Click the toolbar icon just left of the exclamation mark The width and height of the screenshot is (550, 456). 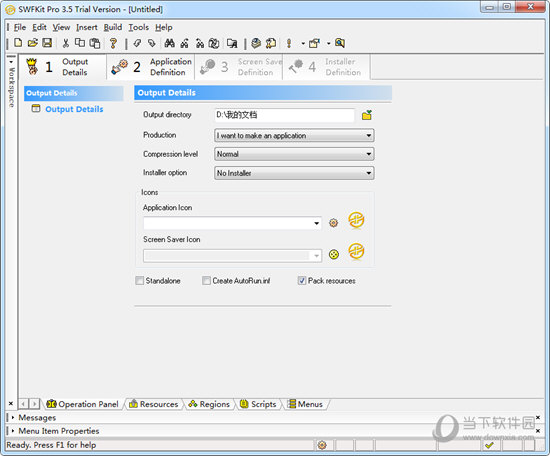pos(271,43)
